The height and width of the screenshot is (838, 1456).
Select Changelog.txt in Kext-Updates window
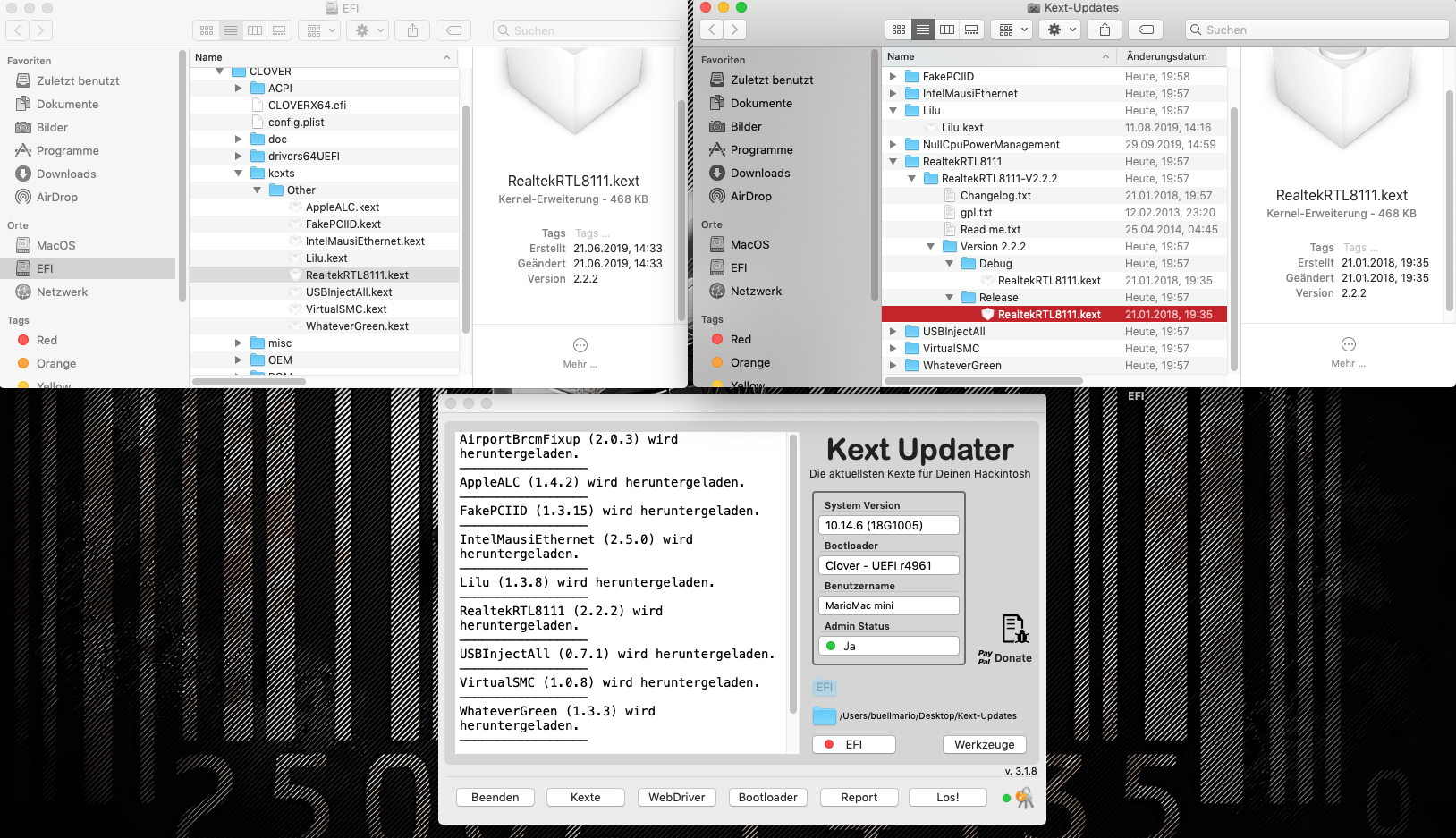pos(995,196)
